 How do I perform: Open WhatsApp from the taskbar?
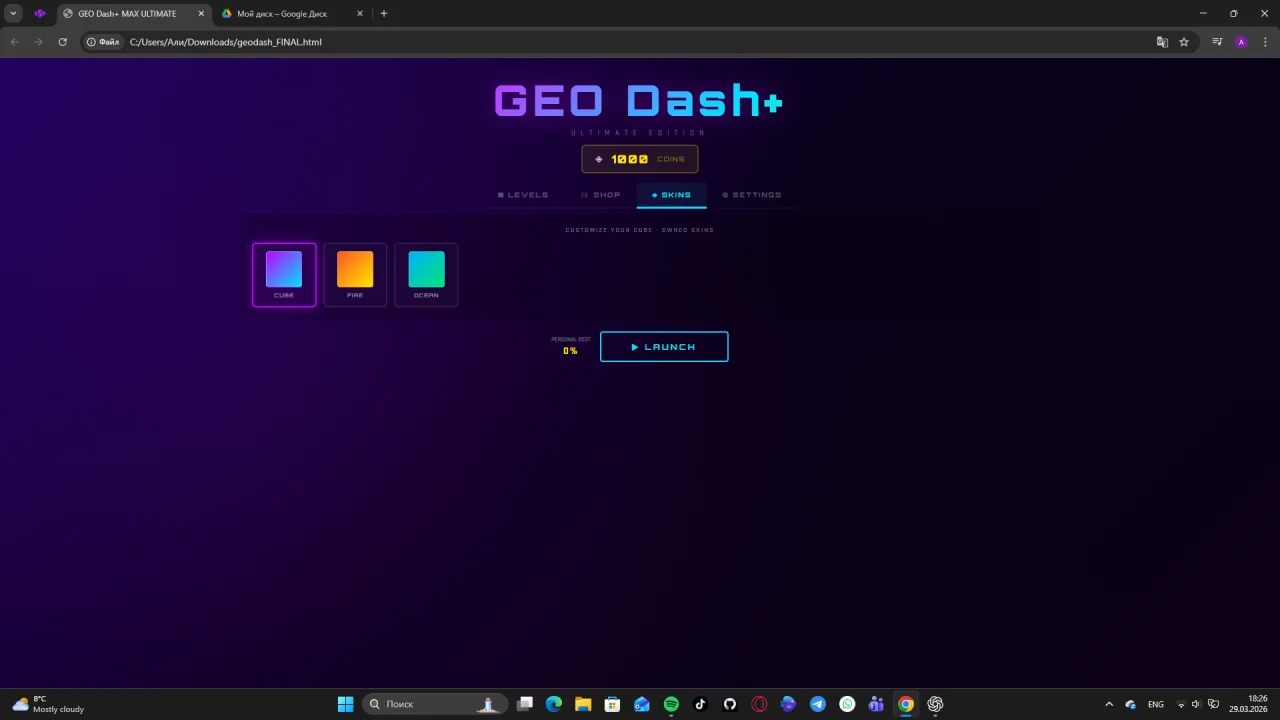point(847,704)
